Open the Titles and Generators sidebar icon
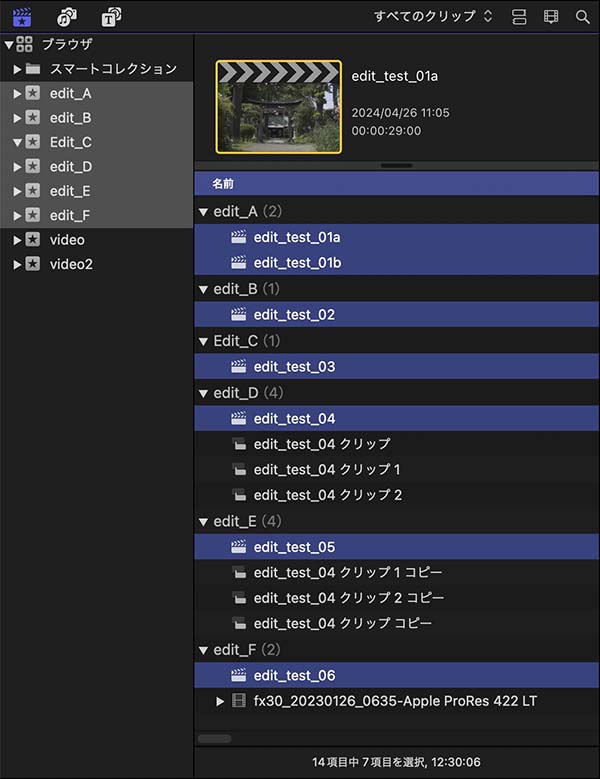 111,17
